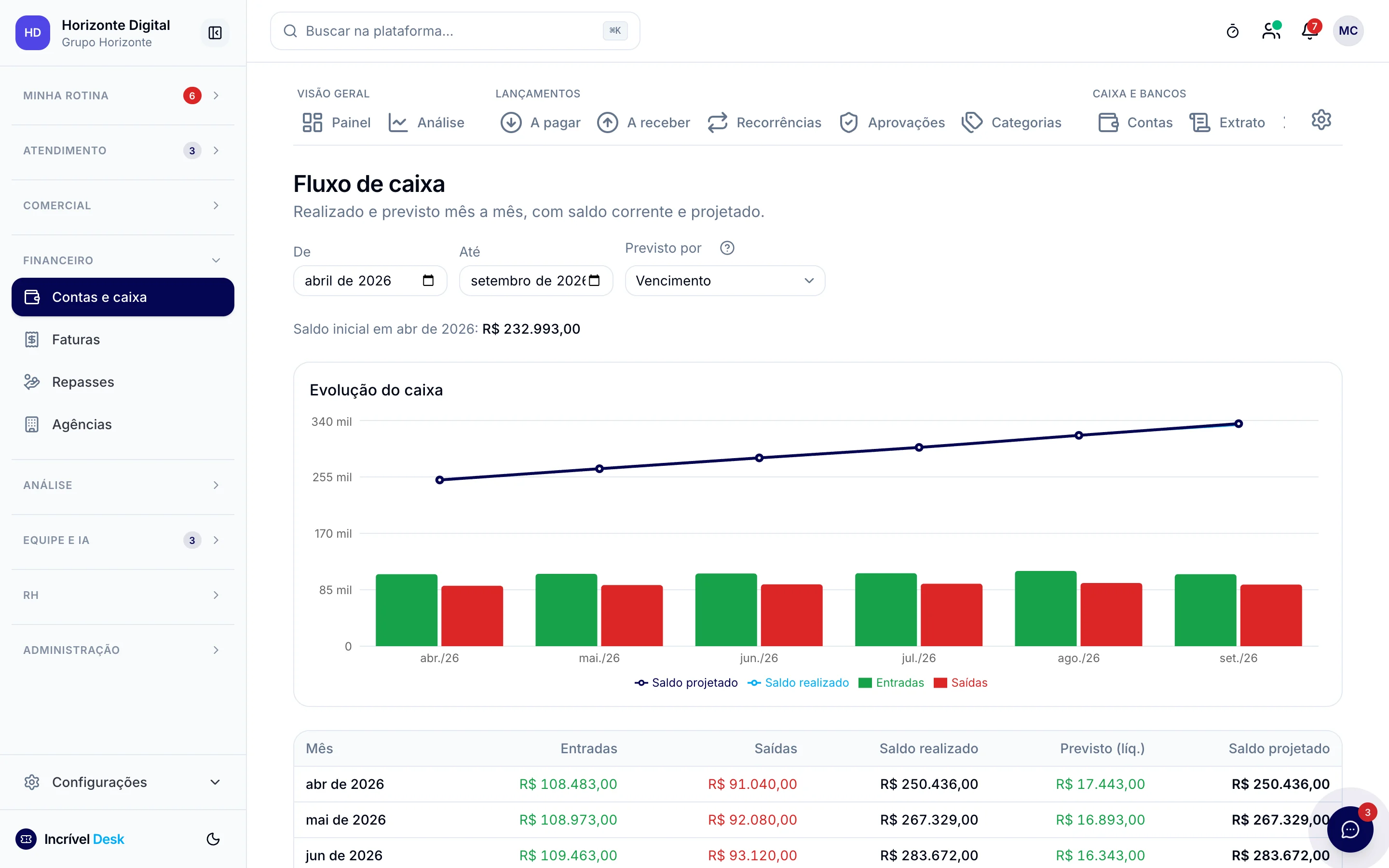Click Entradas value R$ 108.483,00

pos(568,784)
